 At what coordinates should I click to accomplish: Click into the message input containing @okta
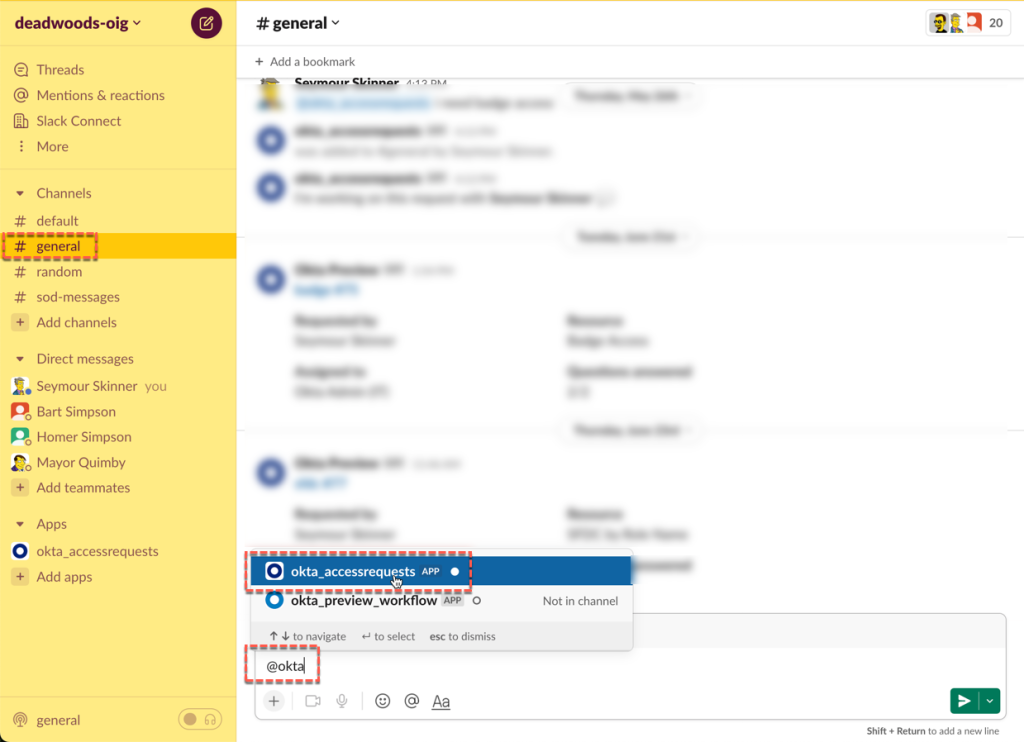pyautogui.click(x=630, y=666)
